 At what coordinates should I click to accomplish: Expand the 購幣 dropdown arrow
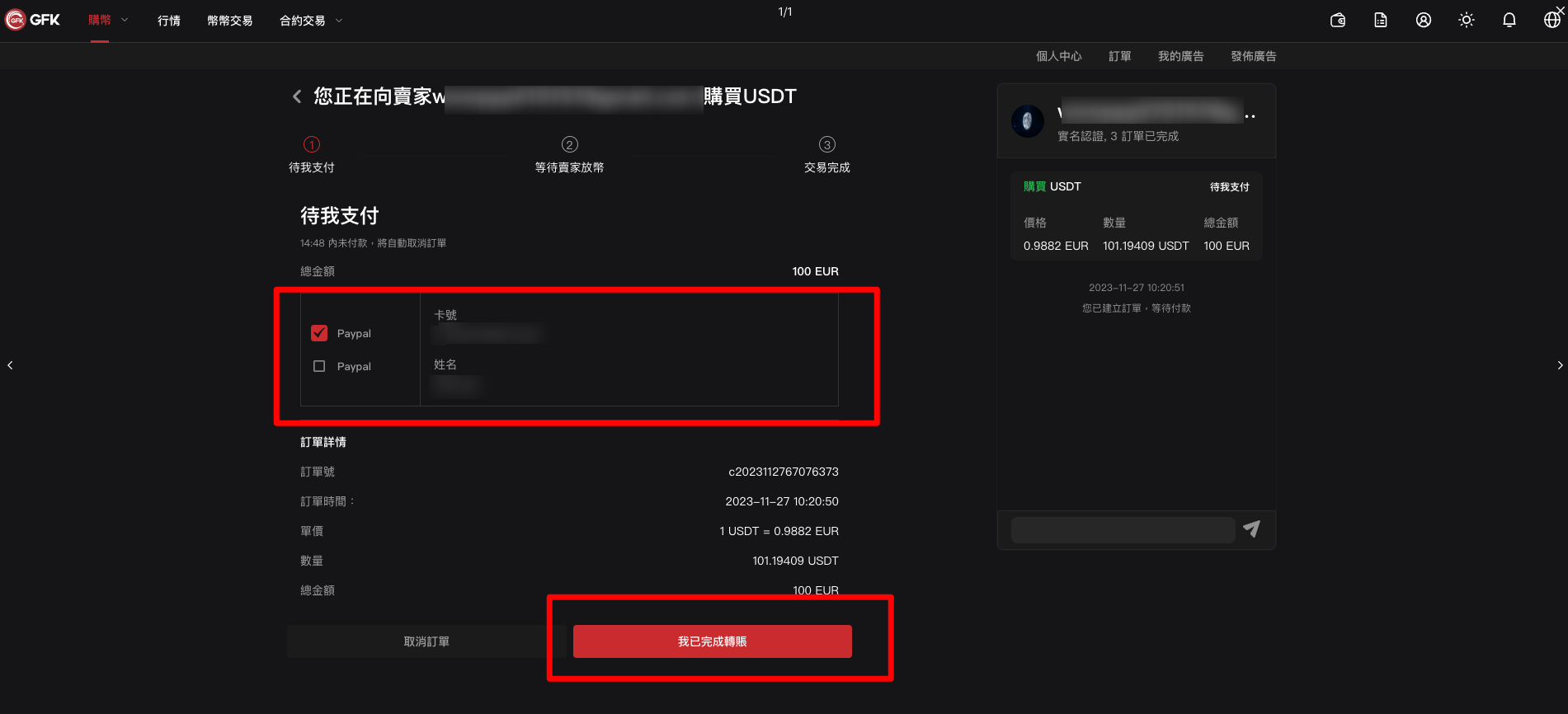(125, 20)
